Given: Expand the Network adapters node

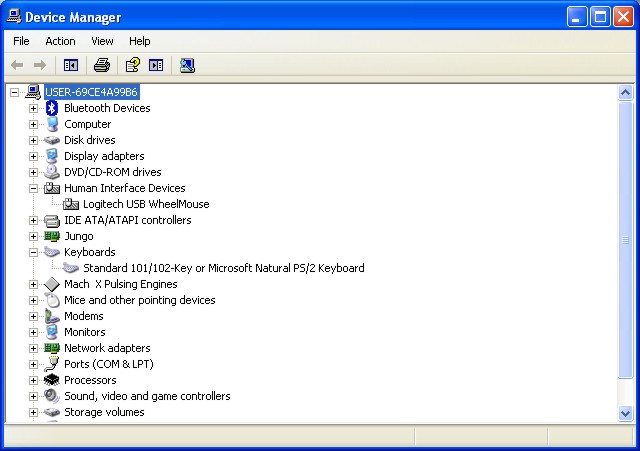Looking at the screenshot, I should pos(33,348).
